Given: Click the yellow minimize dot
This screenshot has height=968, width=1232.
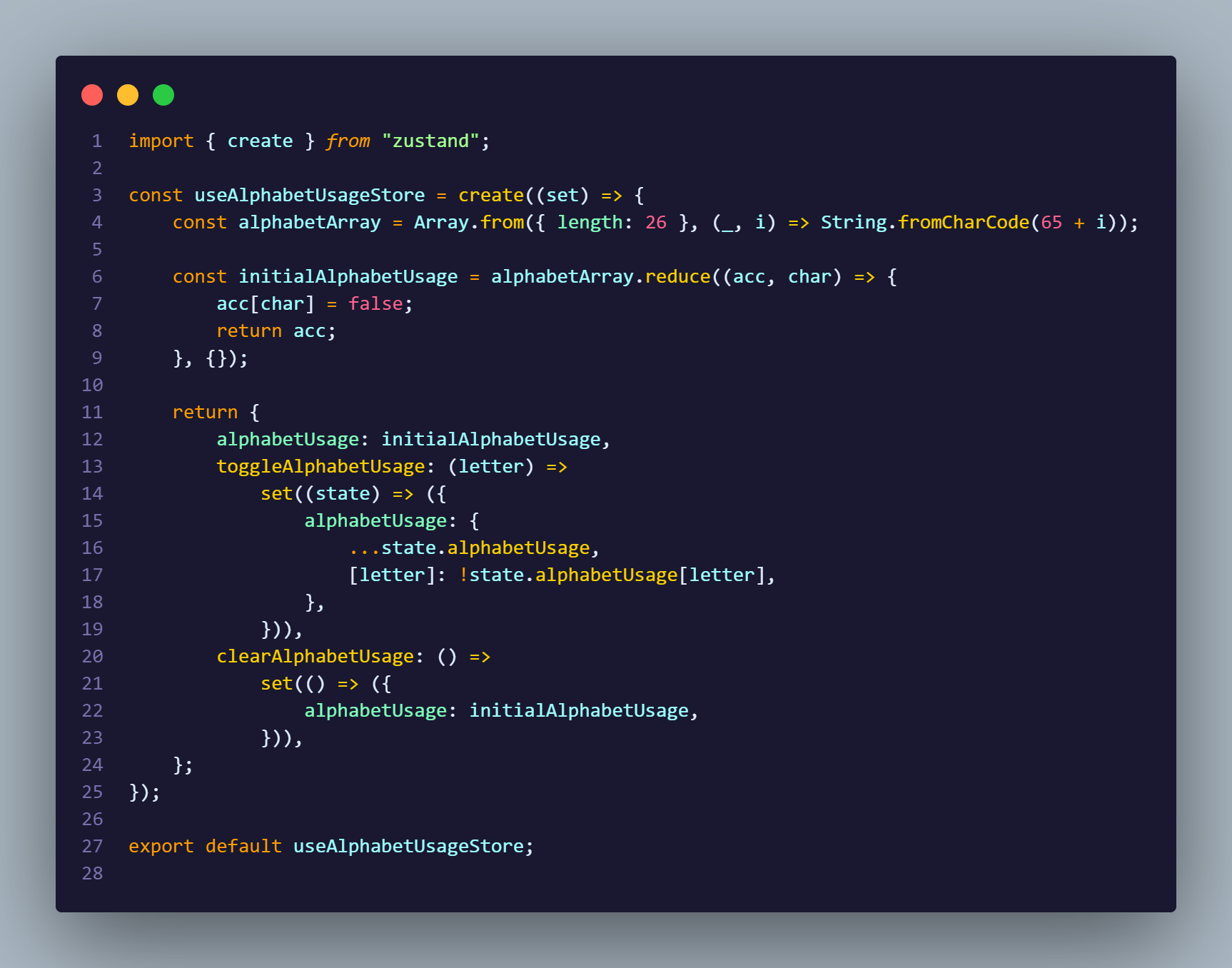Looking at the screenshot, I should pos(128,95).
